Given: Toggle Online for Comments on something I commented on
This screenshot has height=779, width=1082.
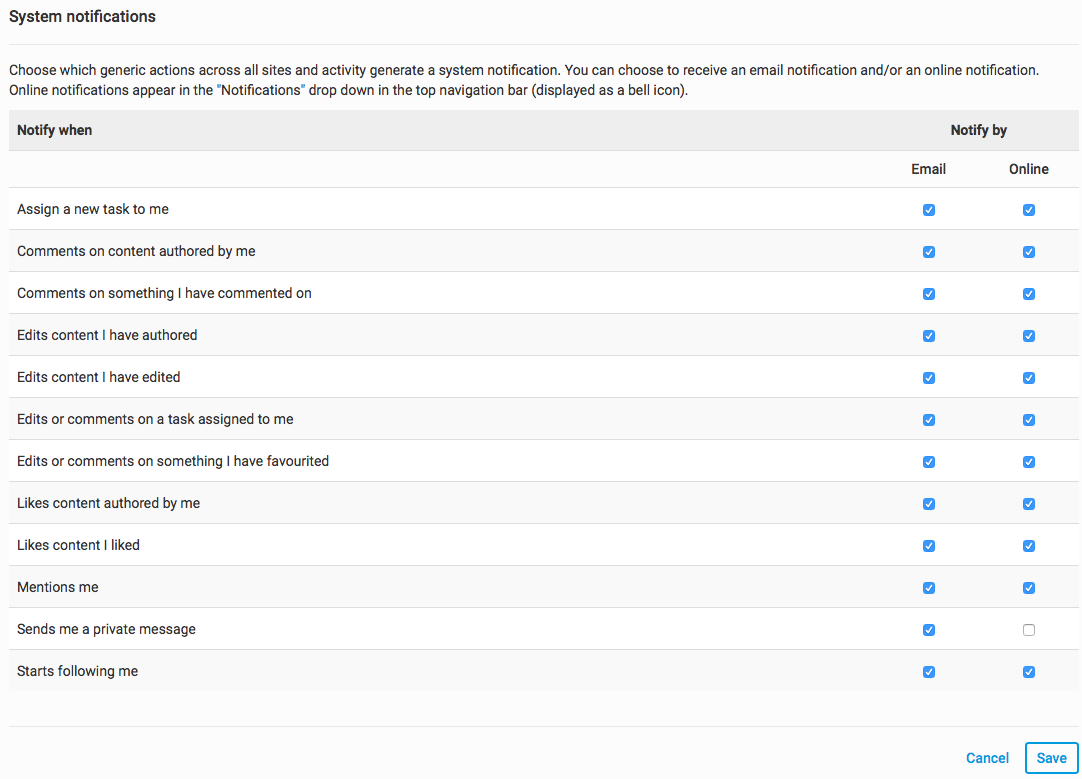Looking at the screenshot, I should point(1029,294).
